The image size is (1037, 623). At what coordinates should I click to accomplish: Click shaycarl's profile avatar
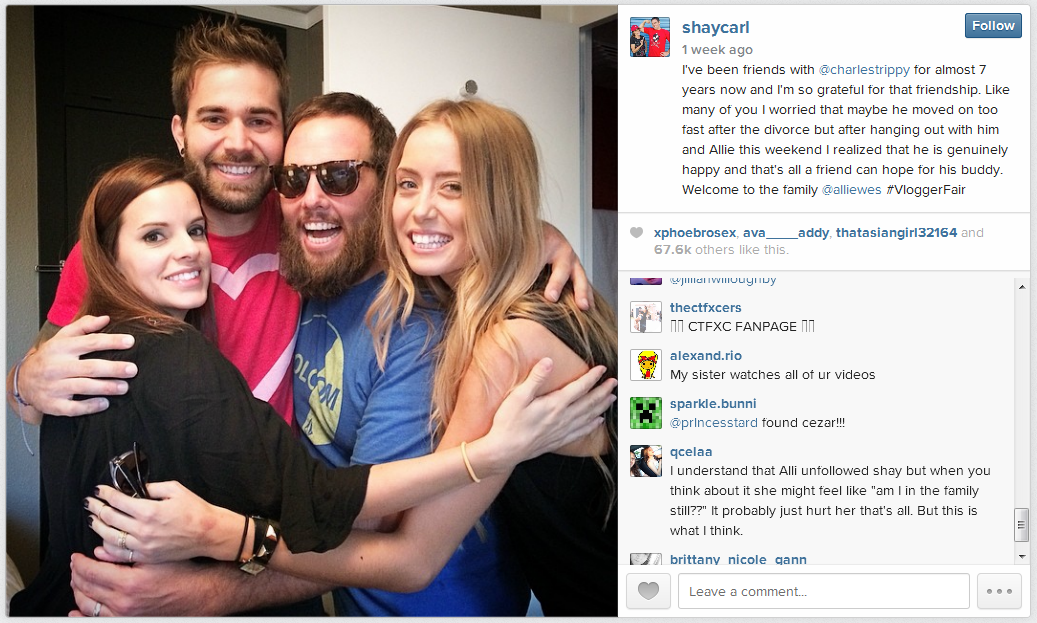click(649, 37)
